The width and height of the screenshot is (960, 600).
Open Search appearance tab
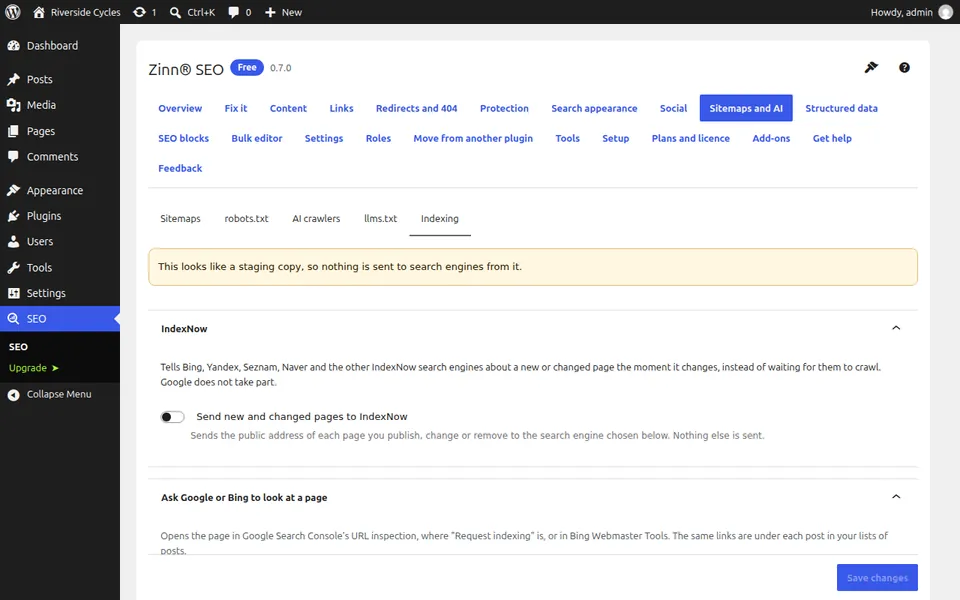[594, 108]
